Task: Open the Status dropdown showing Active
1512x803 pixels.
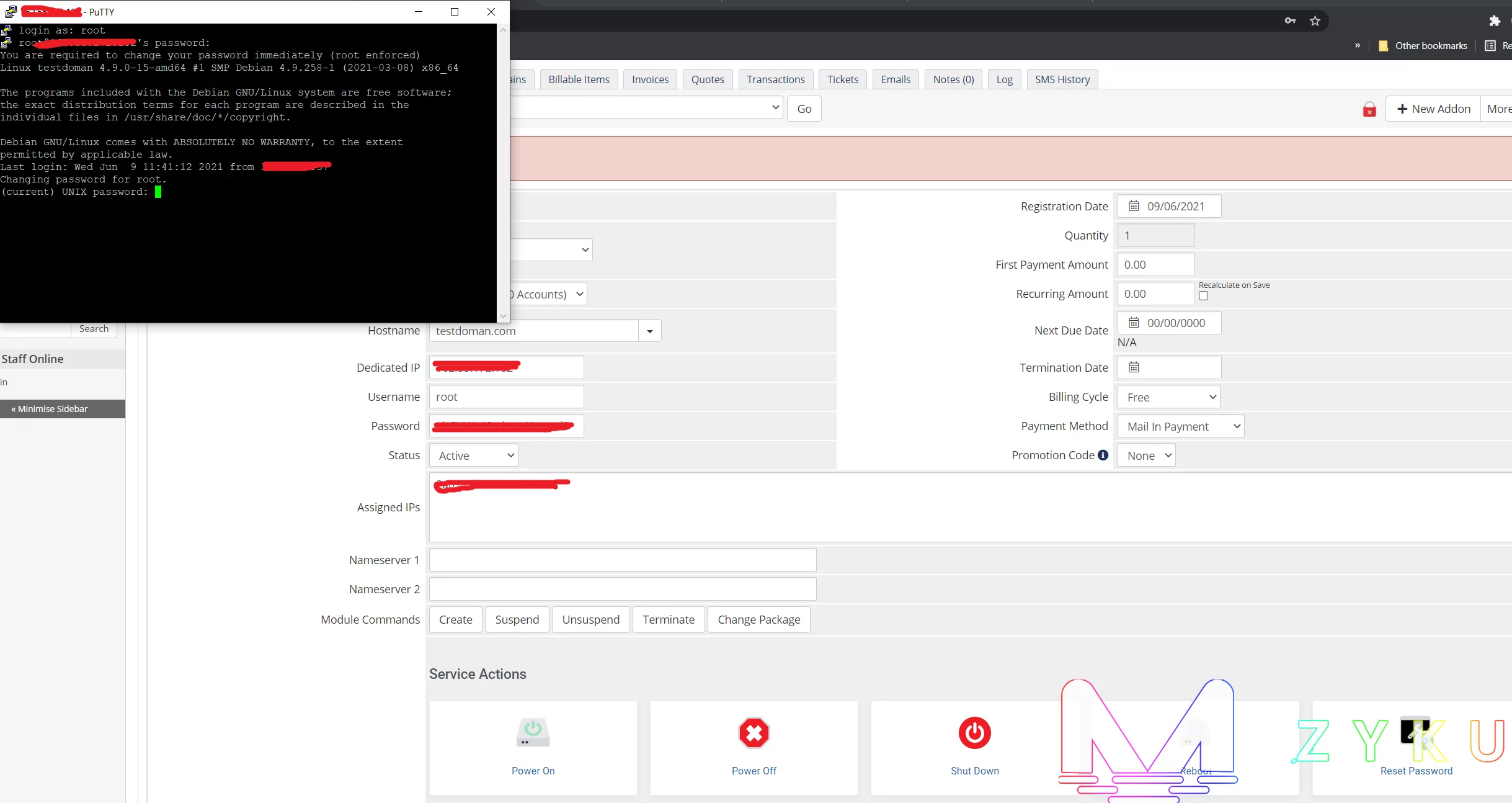Action: point(474,455)
